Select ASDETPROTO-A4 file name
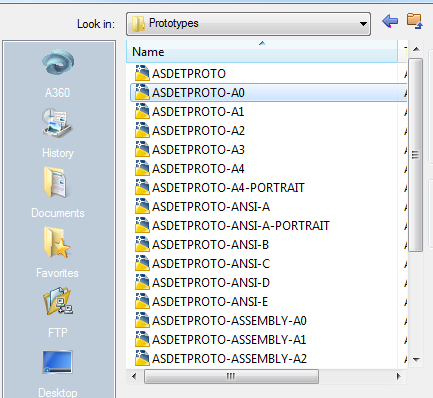The width and height of the screenshot is (433, 398). [x=198, y=169]
